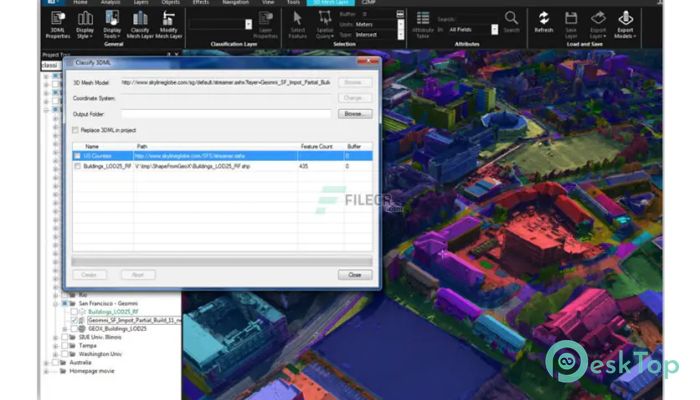Click the Australia folder icon

click(x=63, y=362)
